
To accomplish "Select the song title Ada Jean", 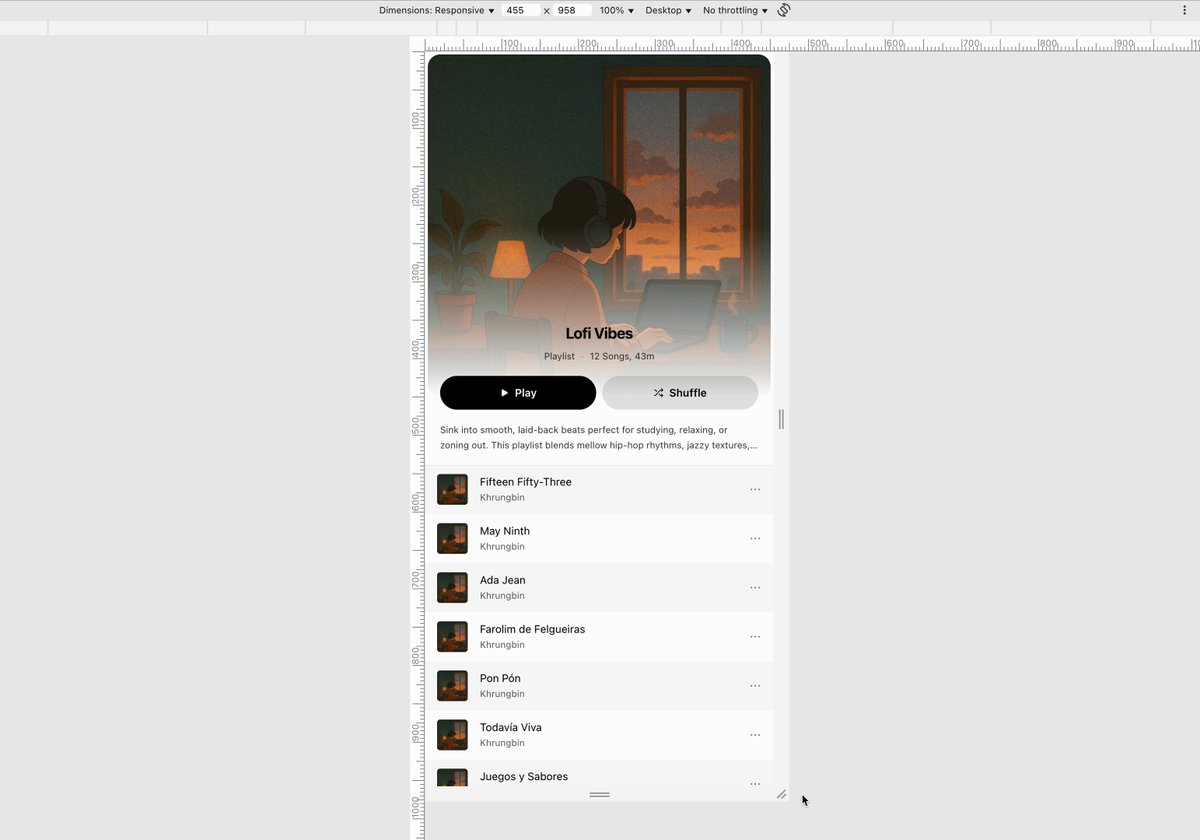I will [x=503, y=580].
